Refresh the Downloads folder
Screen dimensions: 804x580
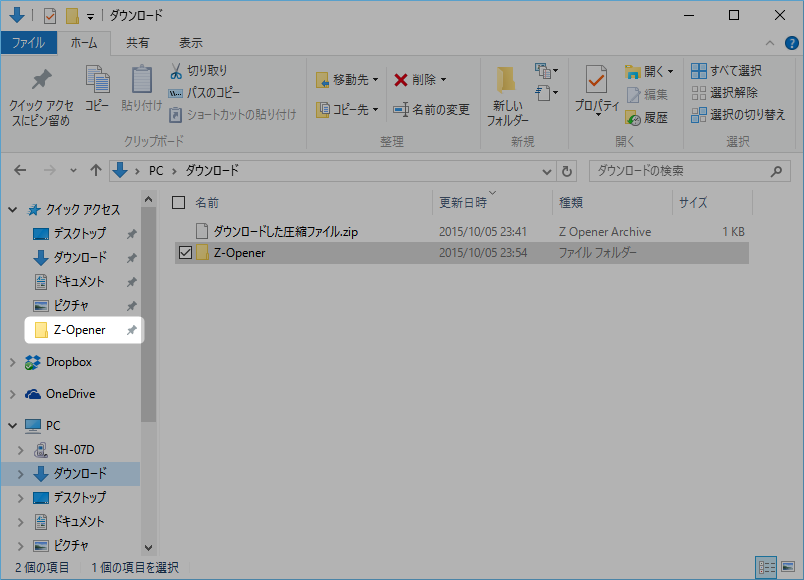[567, 171]
